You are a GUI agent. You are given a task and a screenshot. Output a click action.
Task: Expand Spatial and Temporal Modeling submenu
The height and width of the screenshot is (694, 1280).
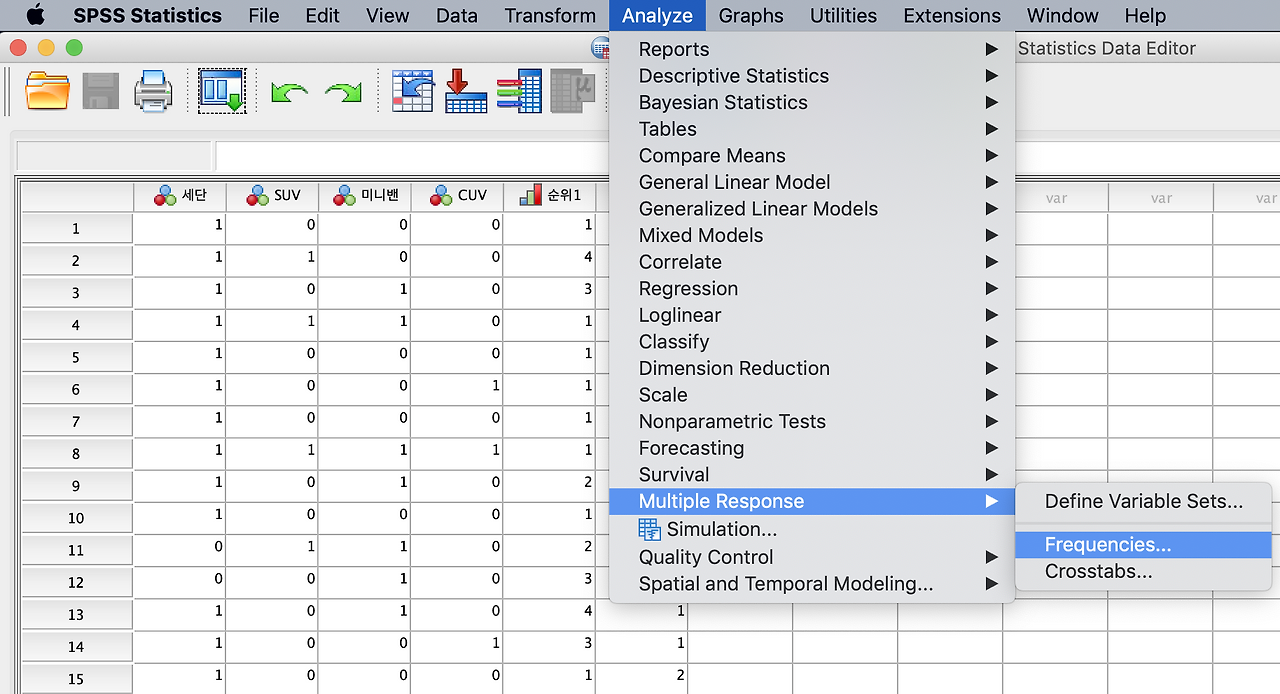coord(812,584)
